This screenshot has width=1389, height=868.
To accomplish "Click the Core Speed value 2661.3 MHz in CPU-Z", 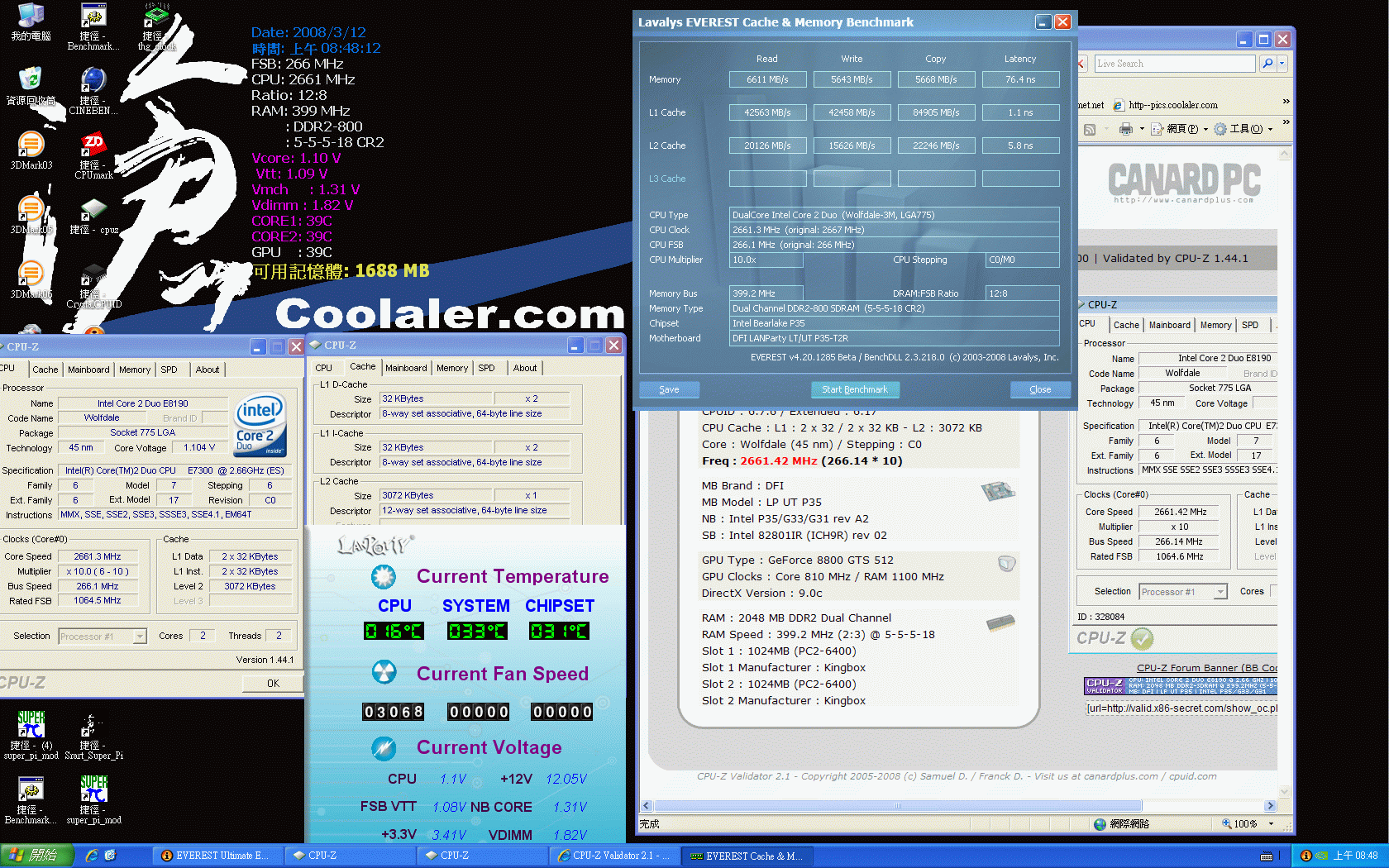I will (98, 556).
